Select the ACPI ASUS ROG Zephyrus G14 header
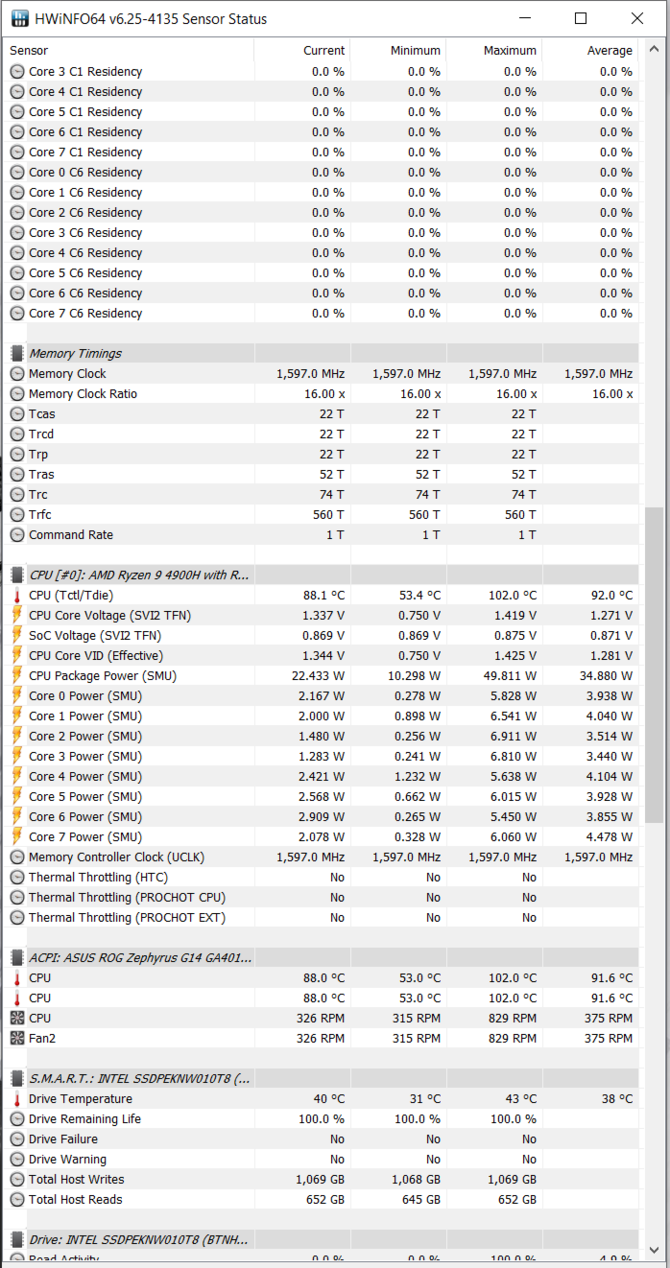This screenshot has width=670, height=1268. [140, 957]
